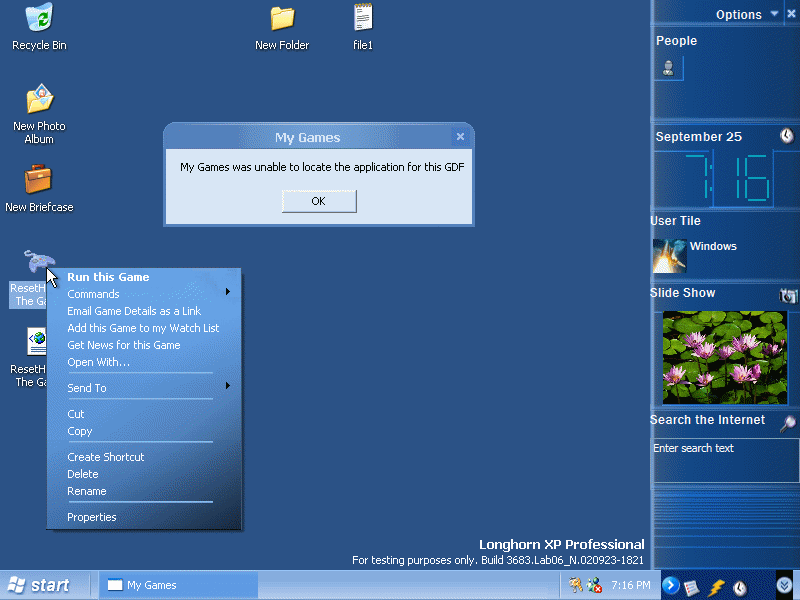Viewport: 800px width, 600px height.
Task: Click the Windows user name label
Action: click(713, 246)
